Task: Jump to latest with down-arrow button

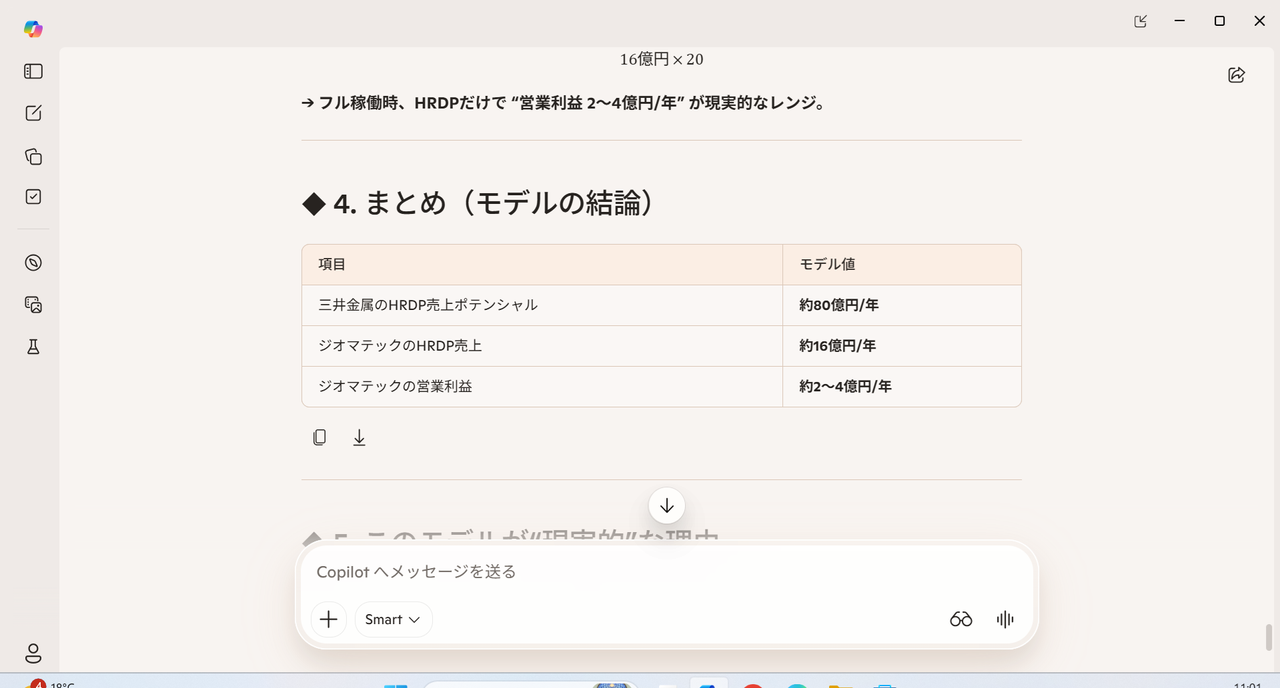Action: [x=667, y=505]
